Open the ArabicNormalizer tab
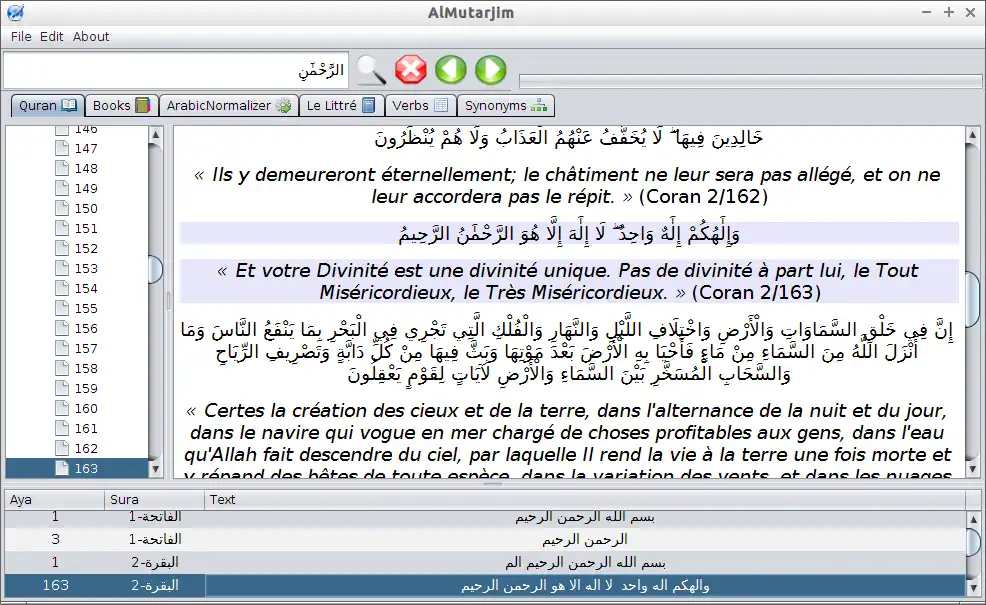 [x=228, y=106]
